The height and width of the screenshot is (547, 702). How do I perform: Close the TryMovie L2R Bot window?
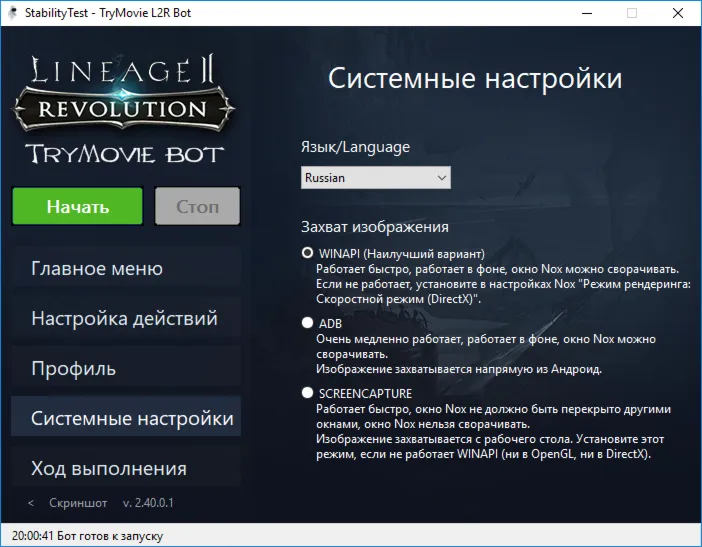[x=678, y=13]
